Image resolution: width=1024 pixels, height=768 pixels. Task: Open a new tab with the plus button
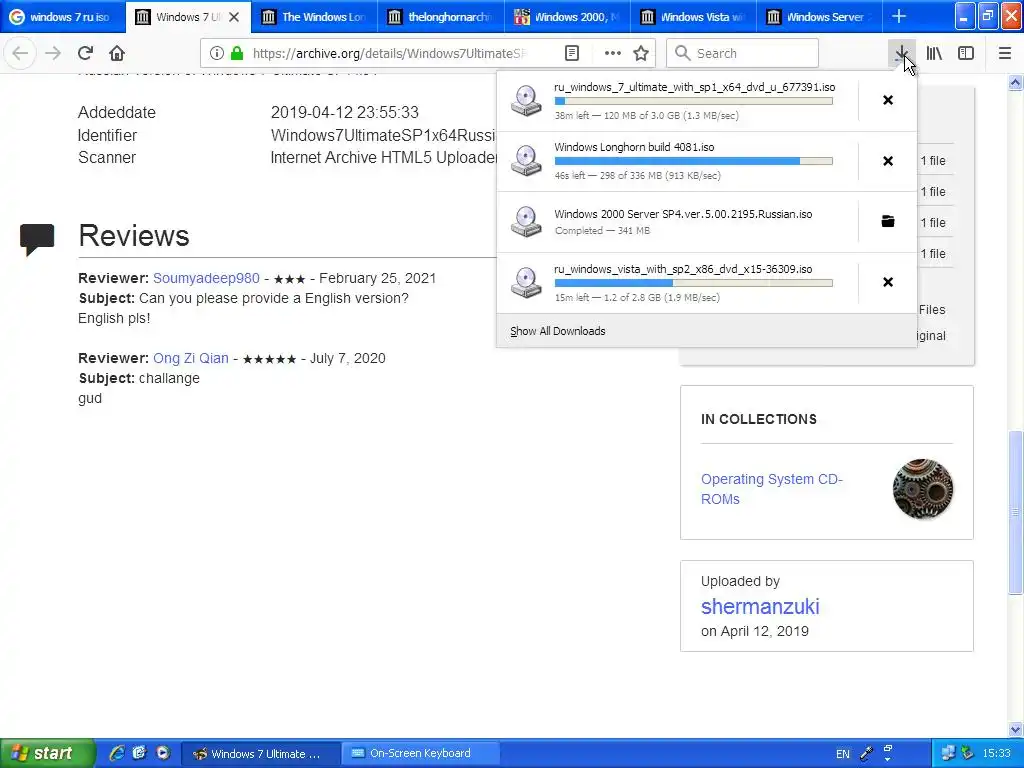point(899,16)
